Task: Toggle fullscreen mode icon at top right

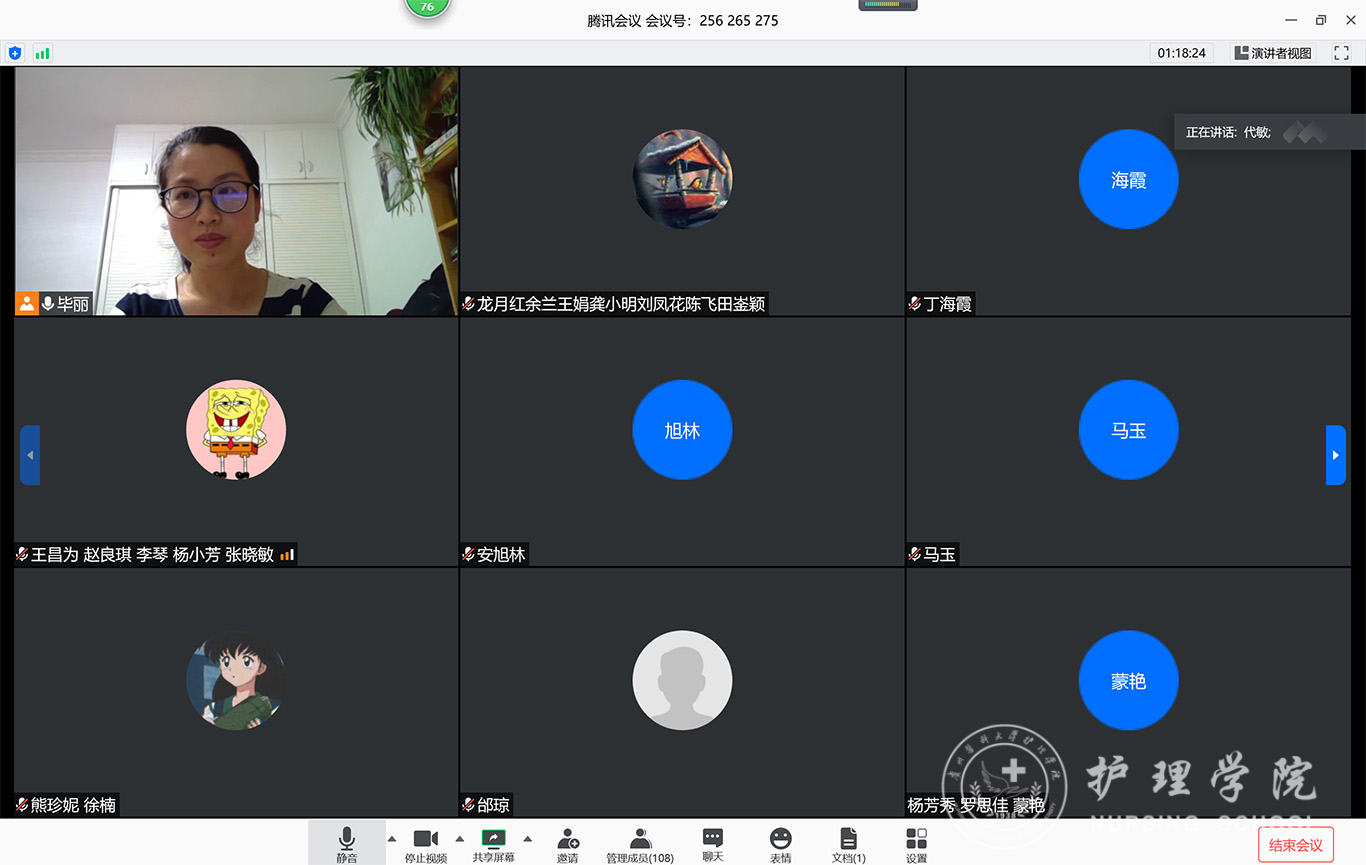Action: tap(1341, 53)
